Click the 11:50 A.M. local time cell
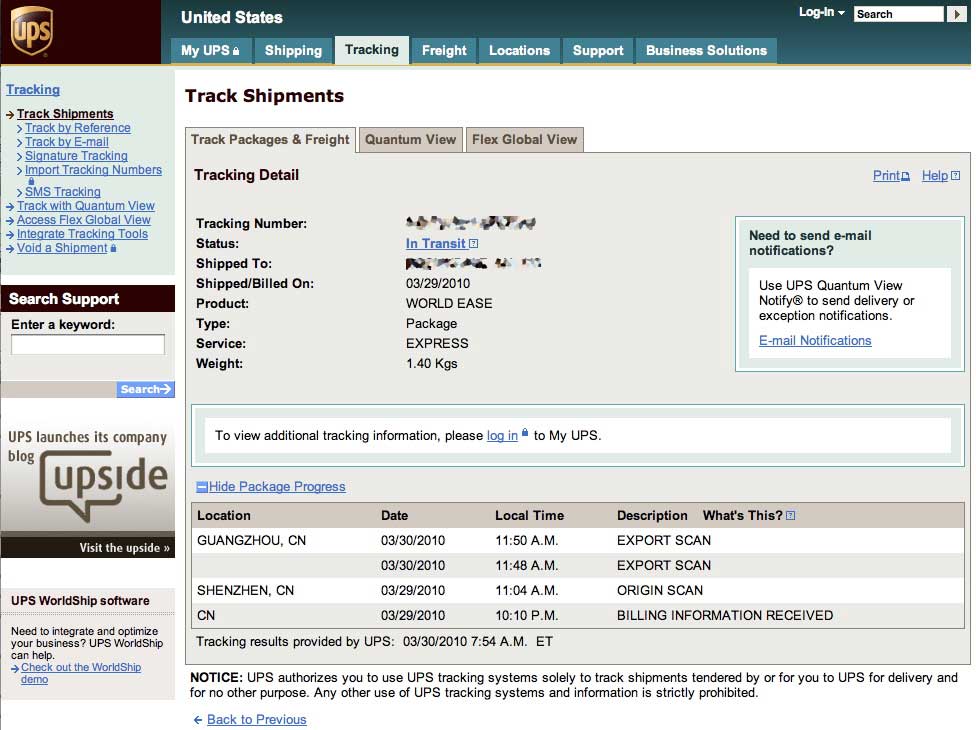The height and width of the screenshot is (730, 976). pyautogui.click(x=527, y=541)
